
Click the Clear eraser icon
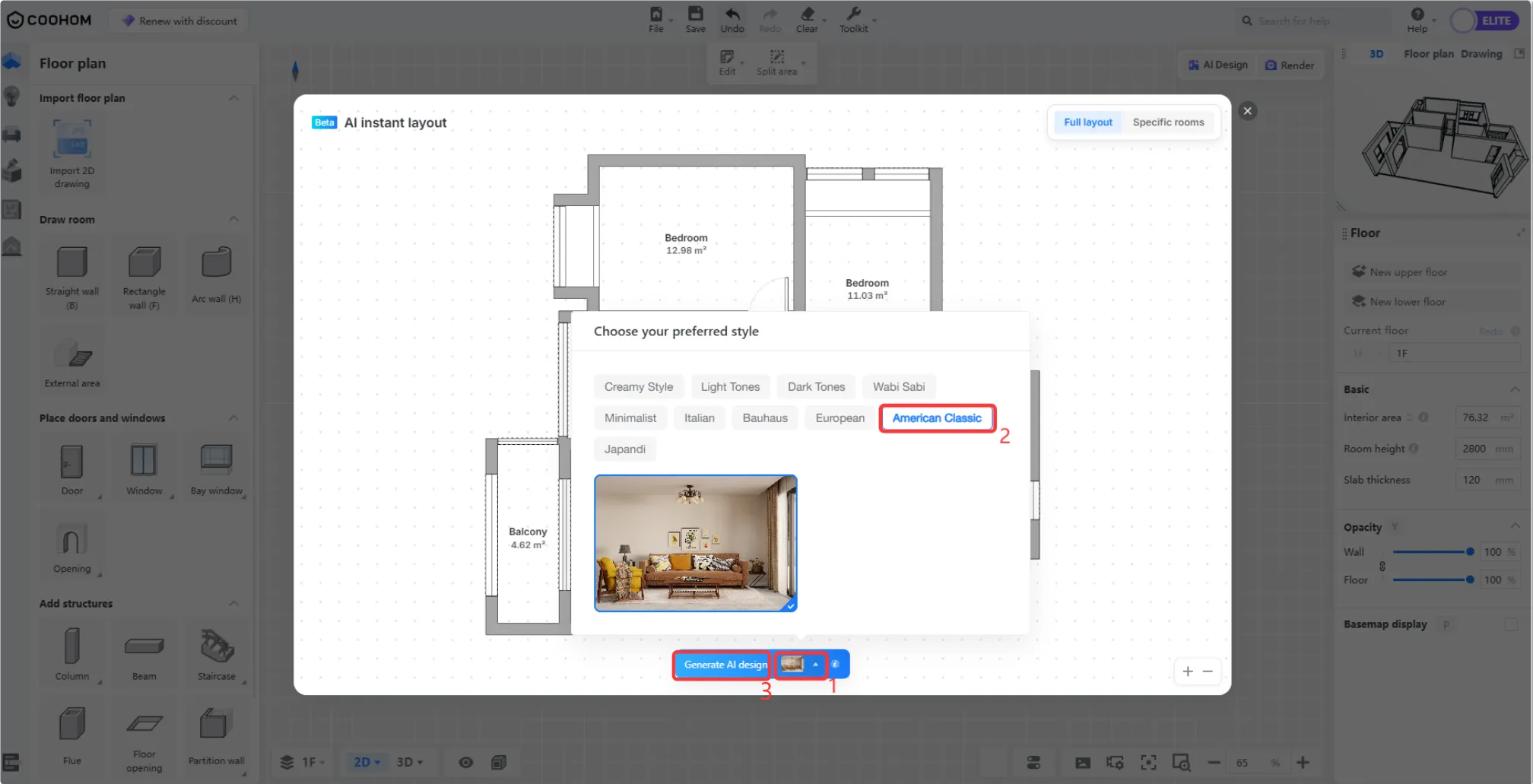point(807,14)
